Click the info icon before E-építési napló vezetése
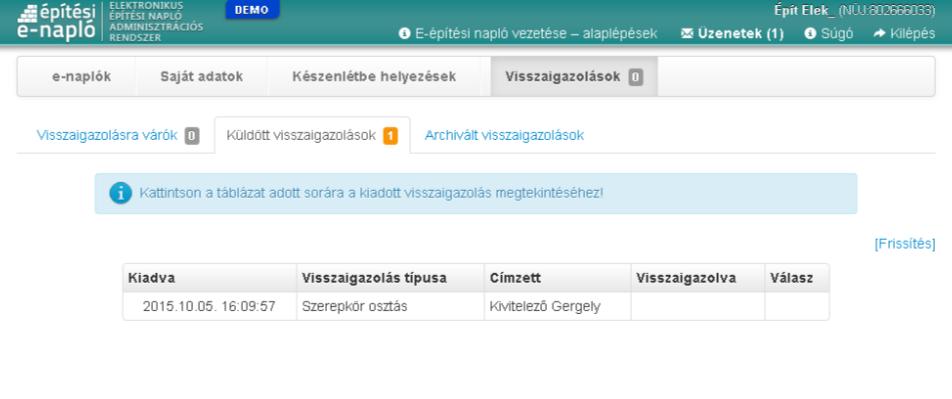 pos(404,34)
